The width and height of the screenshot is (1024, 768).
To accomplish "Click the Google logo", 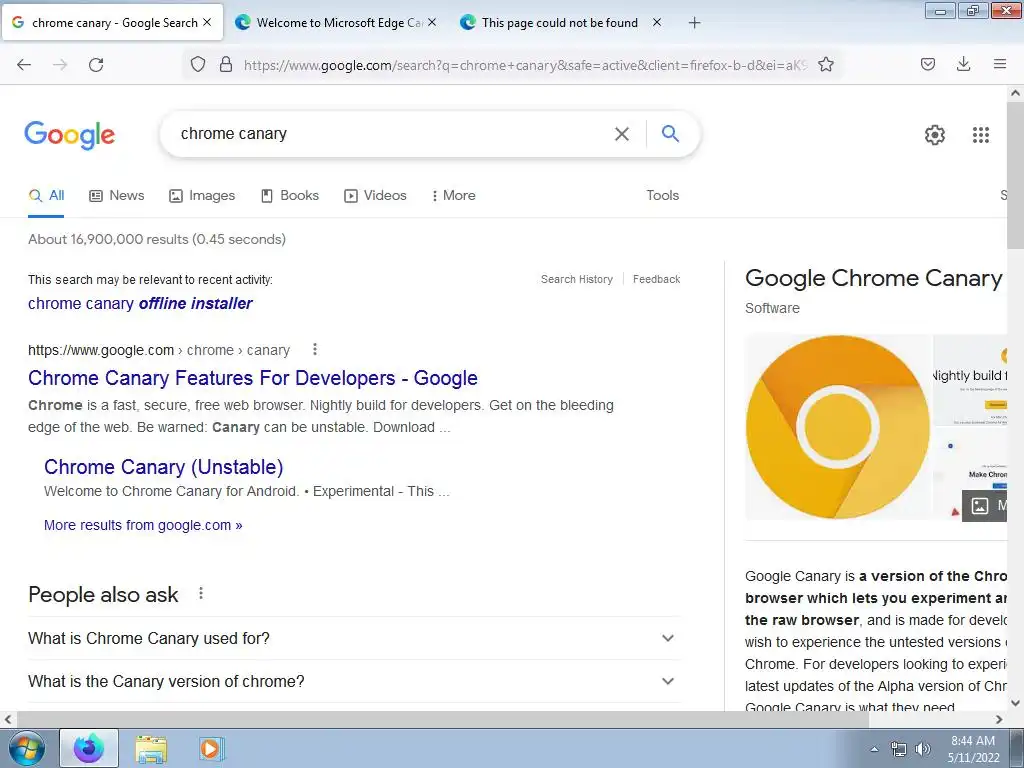I will click(70, 135).
